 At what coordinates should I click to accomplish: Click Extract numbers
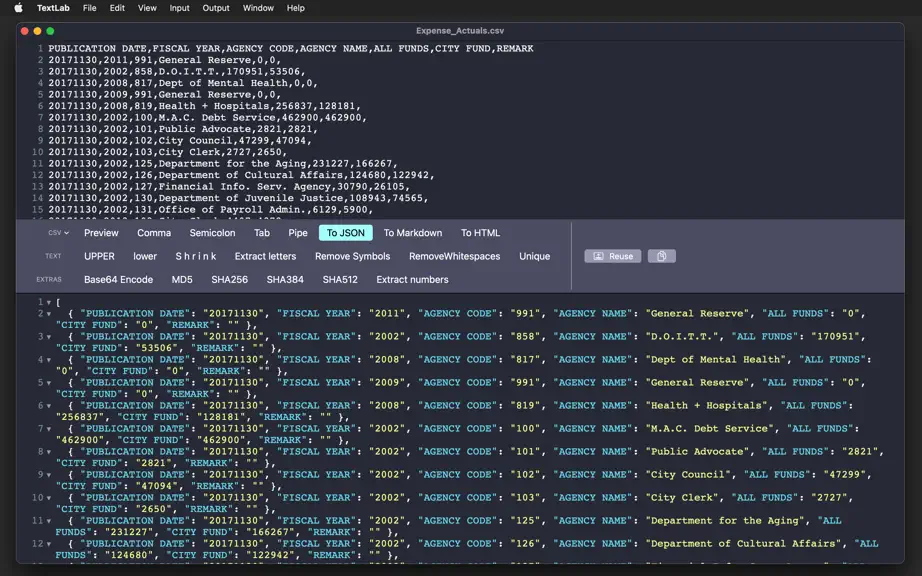point(412,280)
